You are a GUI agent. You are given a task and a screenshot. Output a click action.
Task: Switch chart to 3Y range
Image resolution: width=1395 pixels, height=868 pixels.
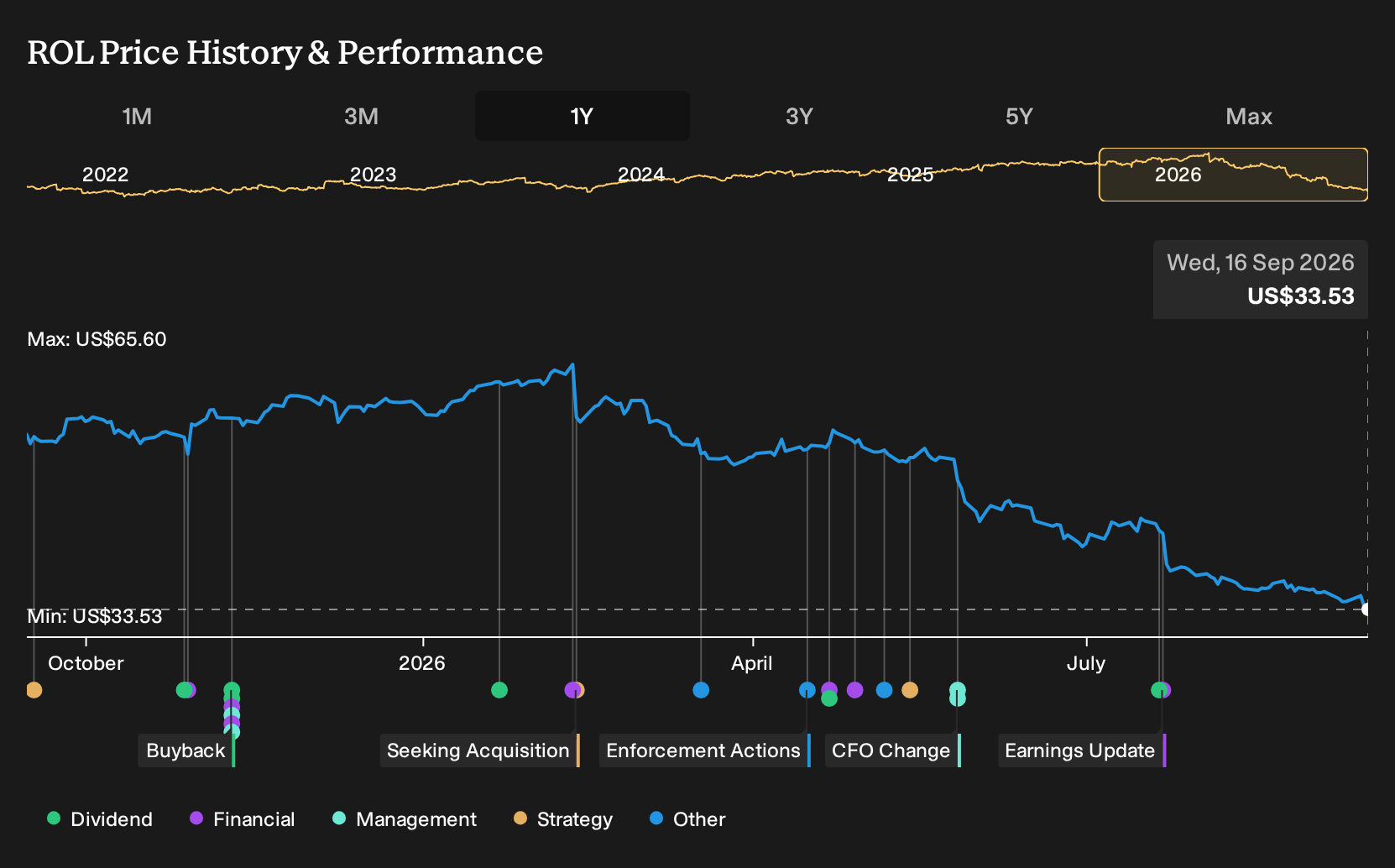point(799,117)
